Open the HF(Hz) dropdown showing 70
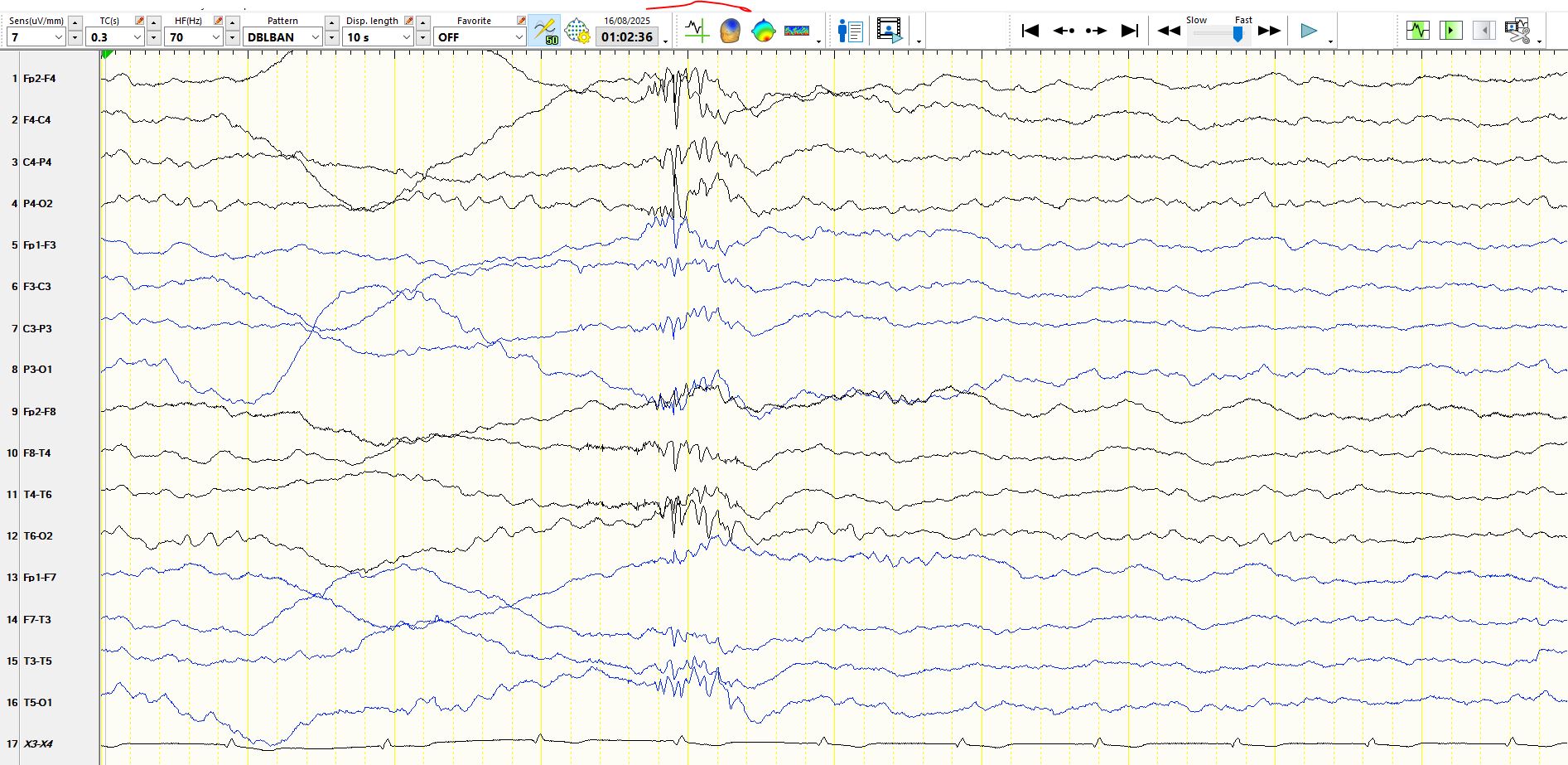 point(194,37)
